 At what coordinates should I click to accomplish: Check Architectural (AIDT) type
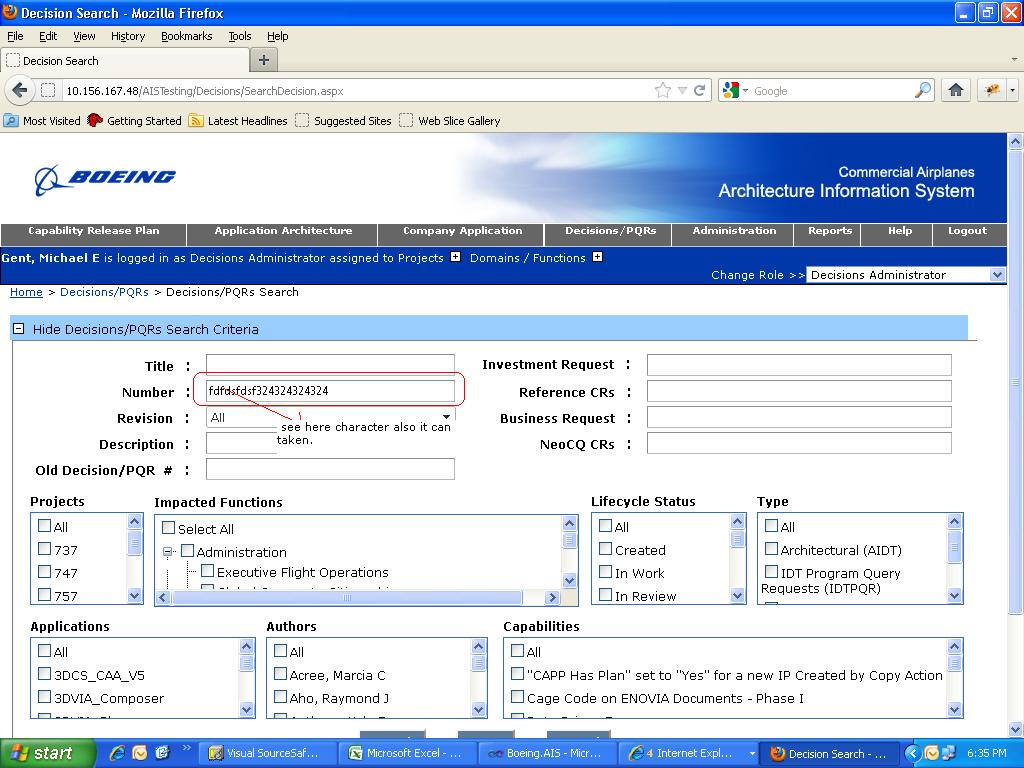tap(771, 549)
